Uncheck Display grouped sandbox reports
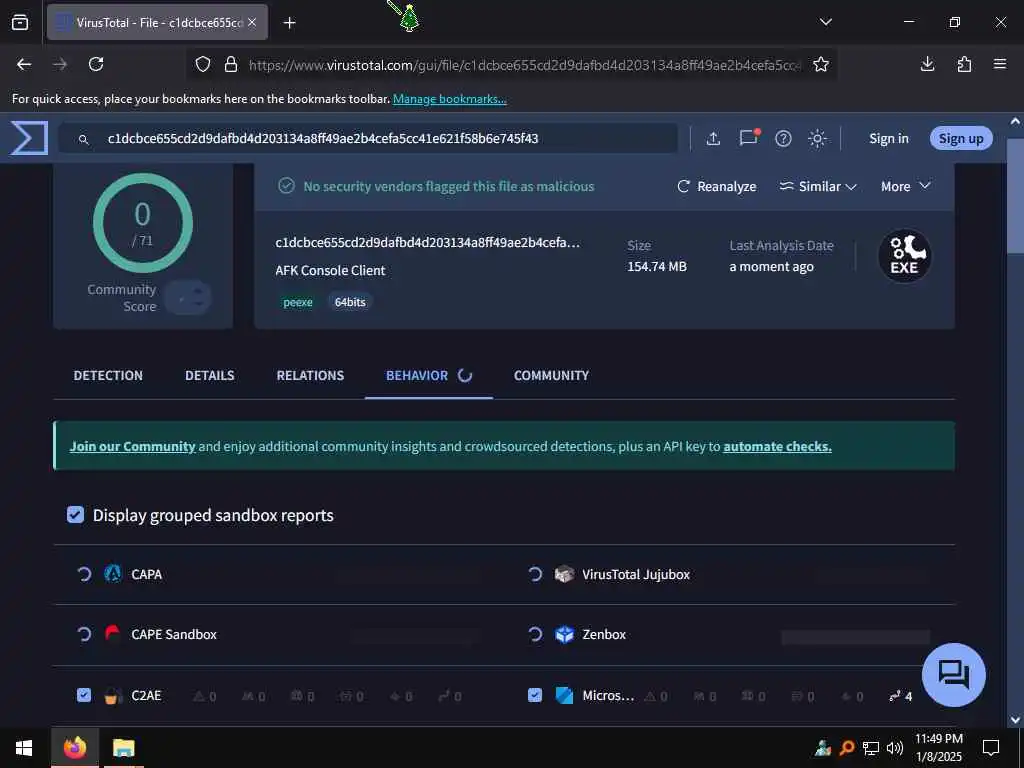1024x768 pixels. tap(75, 515)
